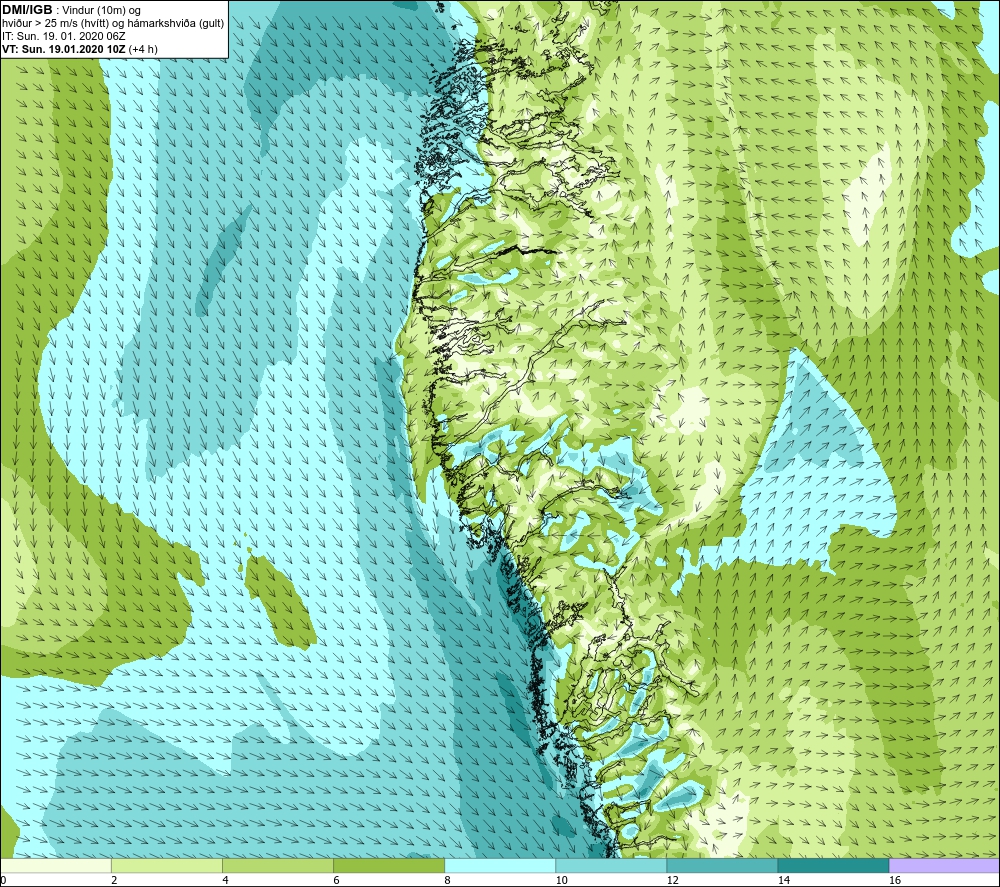Click the legend tick label '14'

coord(784,880)
